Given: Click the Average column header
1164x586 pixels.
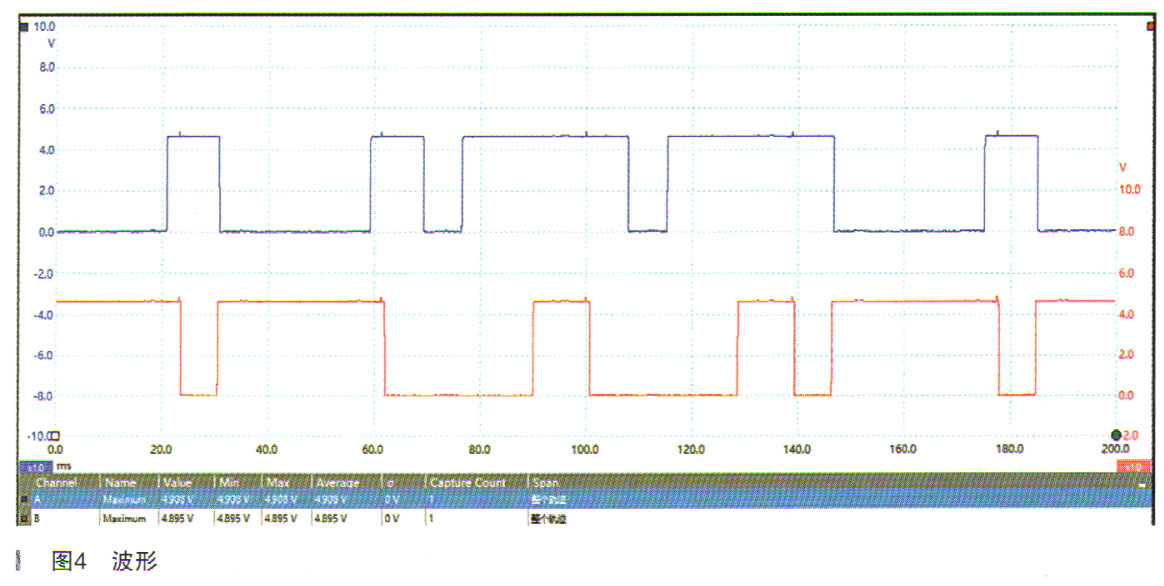Looking at the screenshot, I should click(x=338, y=483).
